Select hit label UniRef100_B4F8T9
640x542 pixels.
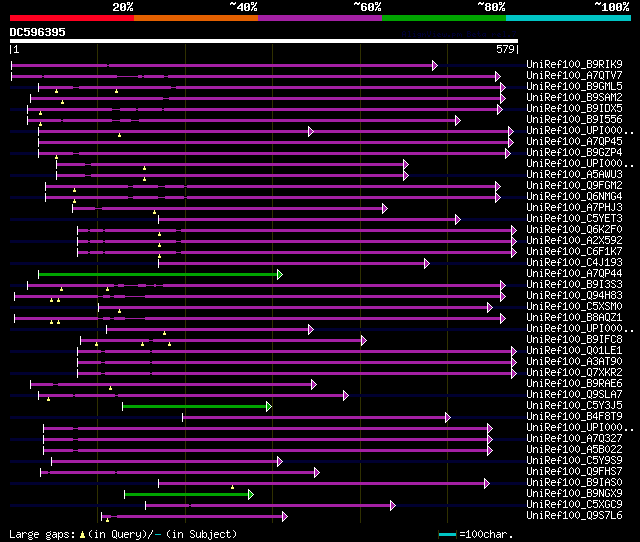pos(574,417)
